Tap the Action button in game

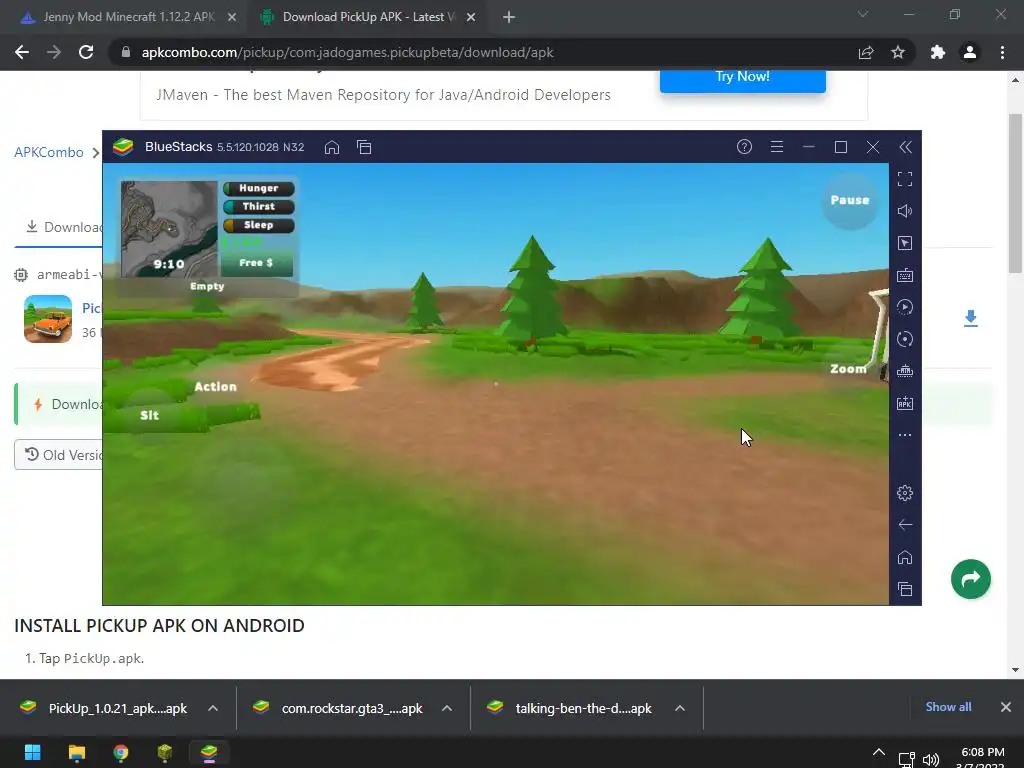[x=216, y=387]
